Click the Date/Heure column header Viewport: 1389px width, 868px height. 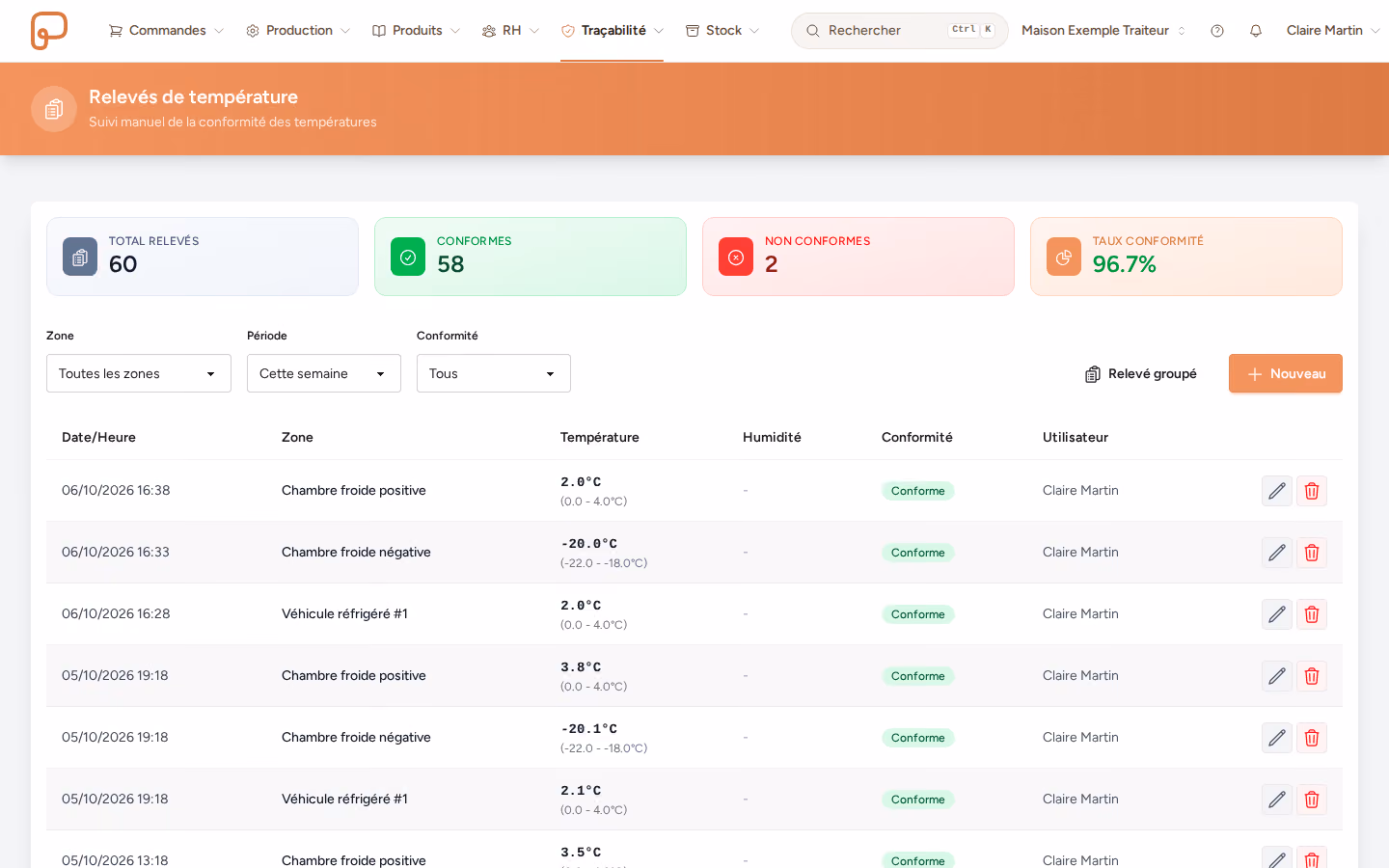pyautogui.click(x=98, y=437)
